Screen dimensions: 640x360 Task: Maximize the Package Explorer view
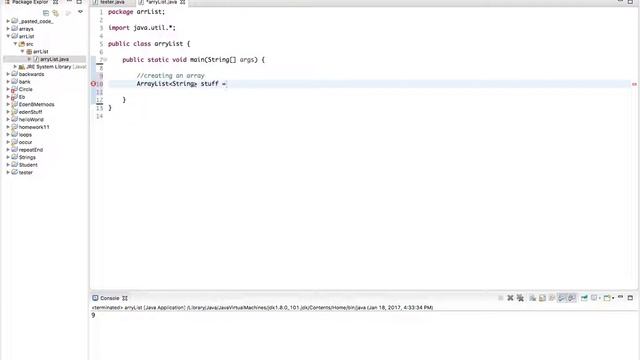79,2
